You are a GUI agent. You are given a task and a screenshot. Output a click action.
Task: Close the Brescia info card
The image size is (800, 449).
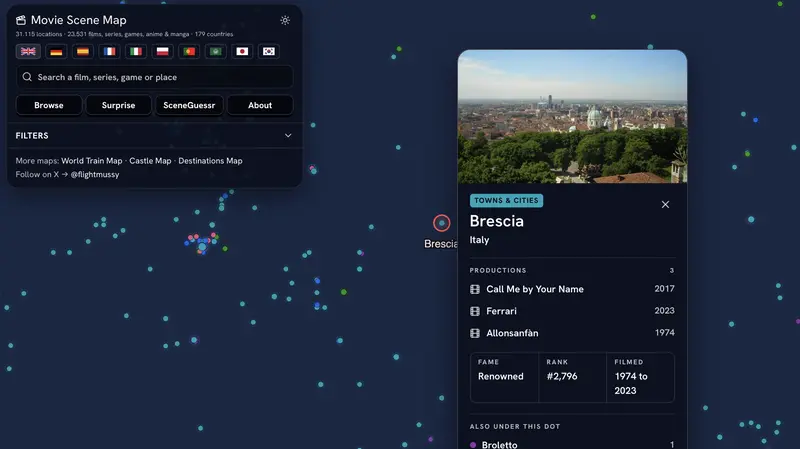665,205
